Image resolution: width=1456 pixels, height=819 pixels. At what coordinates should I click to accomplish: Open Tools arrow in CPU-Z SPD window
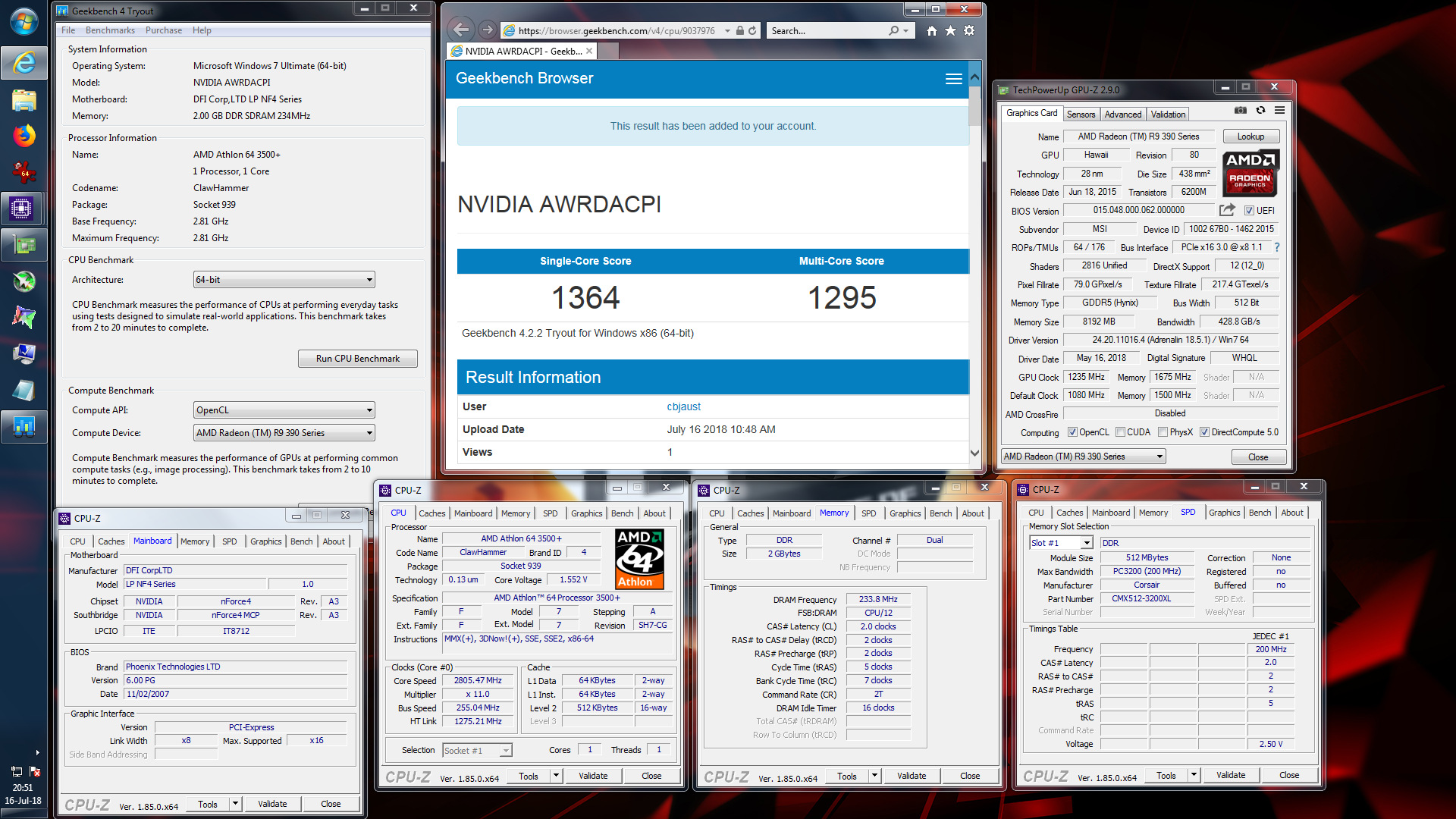1194,775
